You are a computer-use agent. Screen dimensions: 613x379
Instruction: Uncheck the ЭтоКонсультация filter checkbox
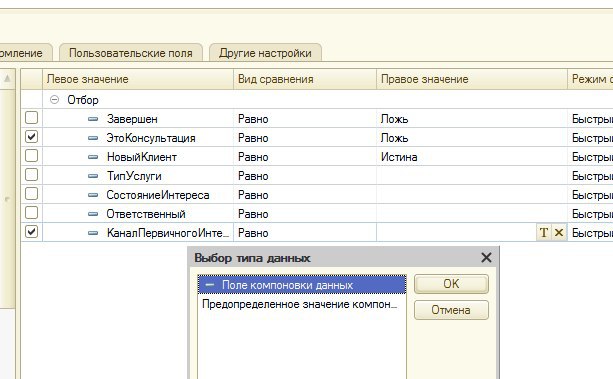tap(31, 137)
